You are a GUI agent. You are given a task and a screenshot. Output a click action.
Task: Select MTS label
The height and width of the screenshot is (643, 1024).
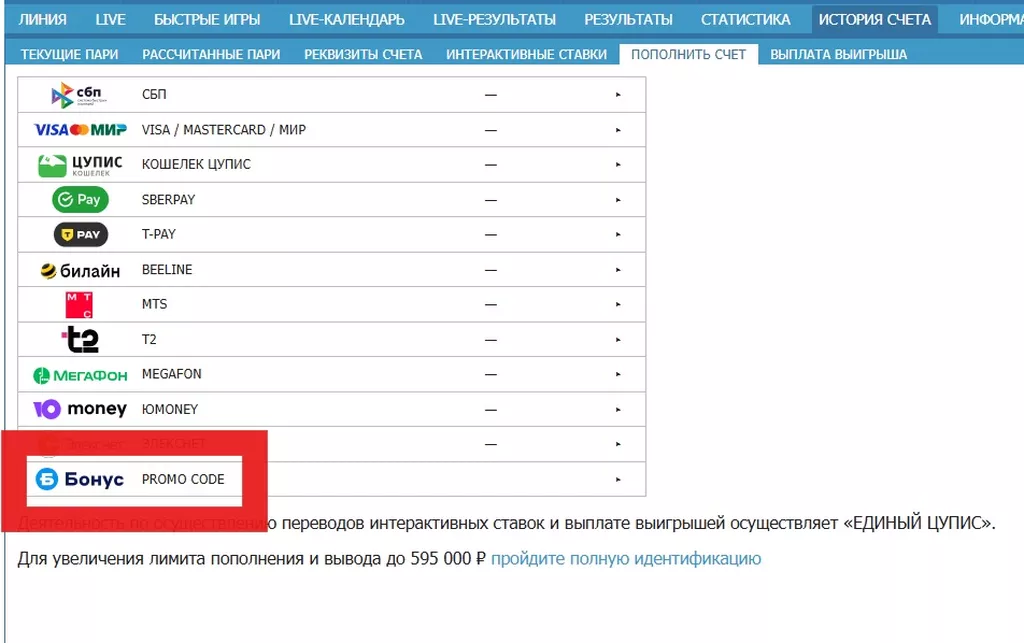click(x=154, y=304)
